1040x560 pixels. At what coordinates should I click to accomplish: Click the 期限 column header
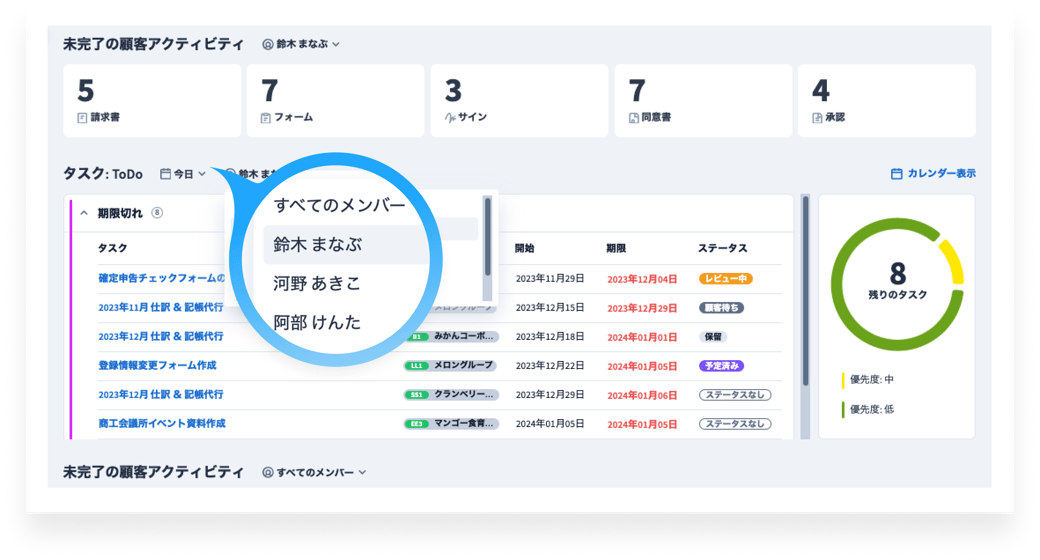point(616,248)
